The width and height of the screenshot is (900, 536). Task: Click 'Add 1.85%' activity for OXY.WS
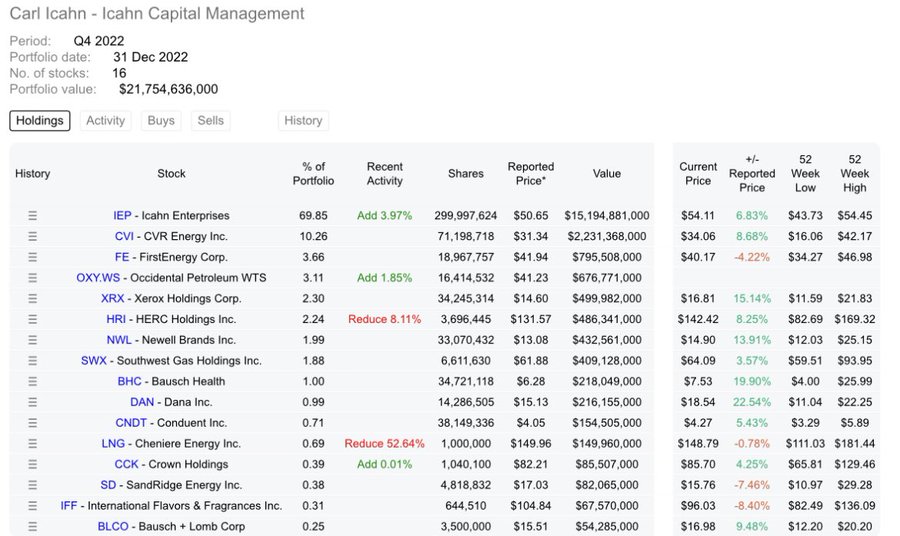[x=385, y=278]
